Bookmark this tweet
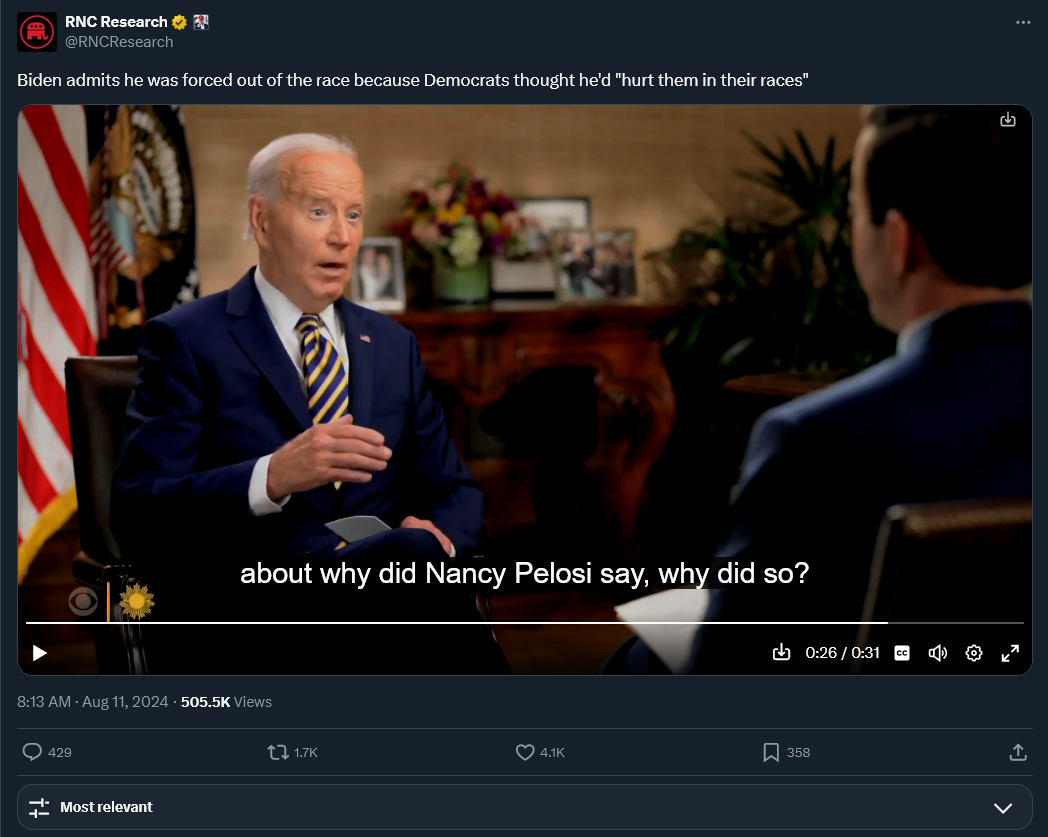This screenshot has height=837, width=1048. coord(771,752)
